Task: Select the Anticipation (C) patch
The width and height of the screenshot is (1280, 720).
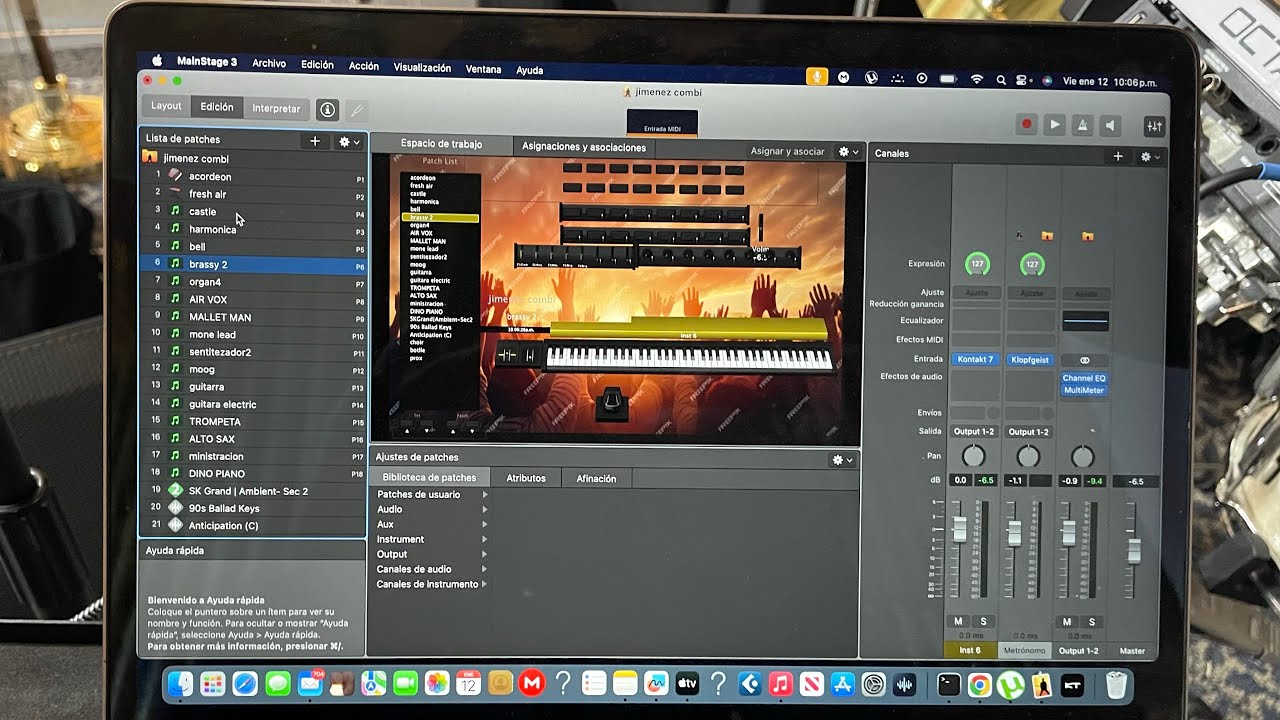Action: click(x=253, y=525)
